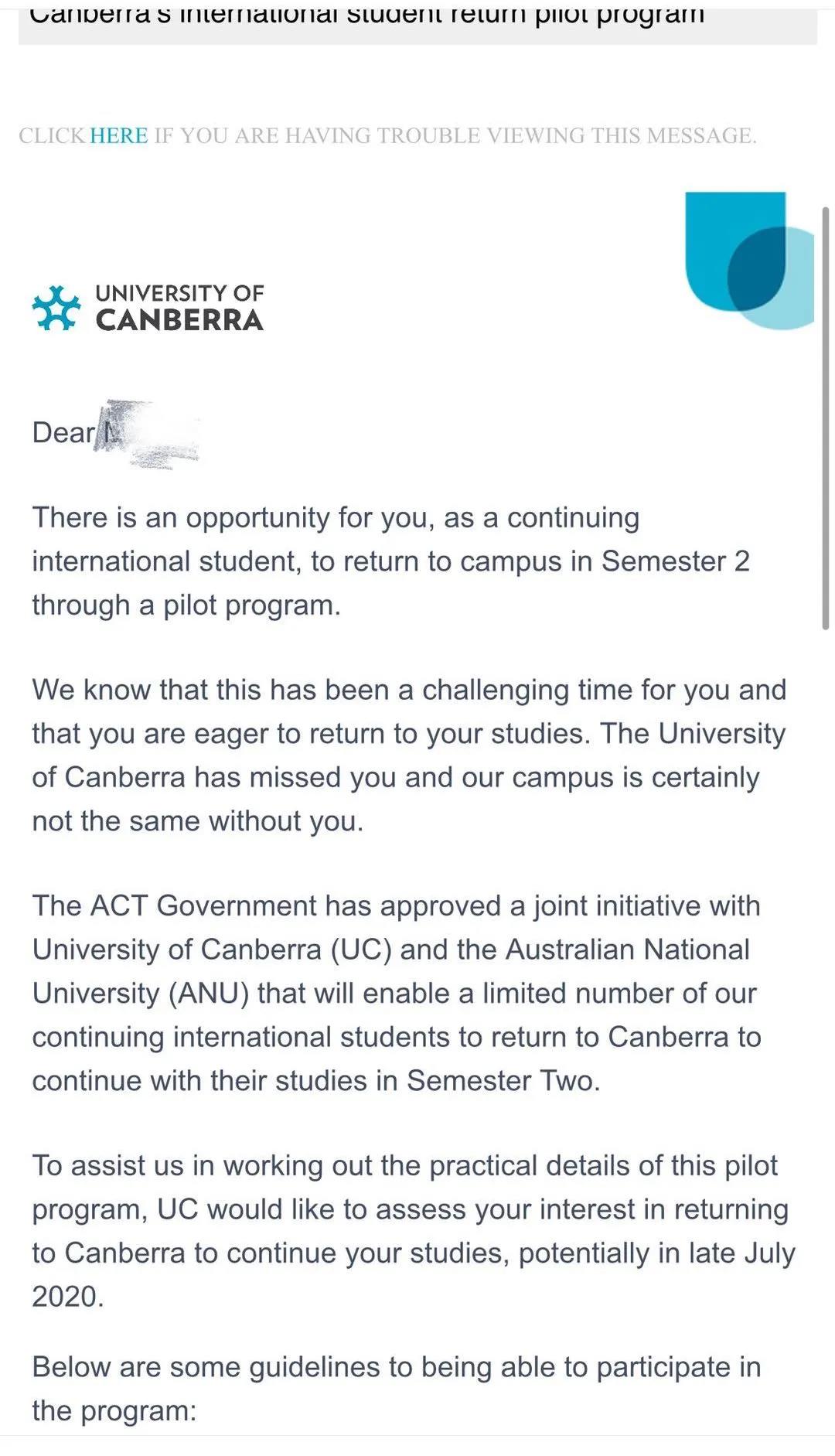The height and width of the screenshot is (1456, 835).
Task: Click the 'Below are some guidelines' sentence
Action: pos(396,1389)
